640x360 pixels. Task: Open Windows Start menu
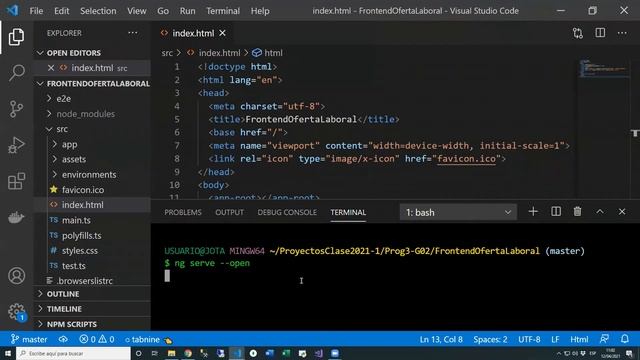[7, 353]
